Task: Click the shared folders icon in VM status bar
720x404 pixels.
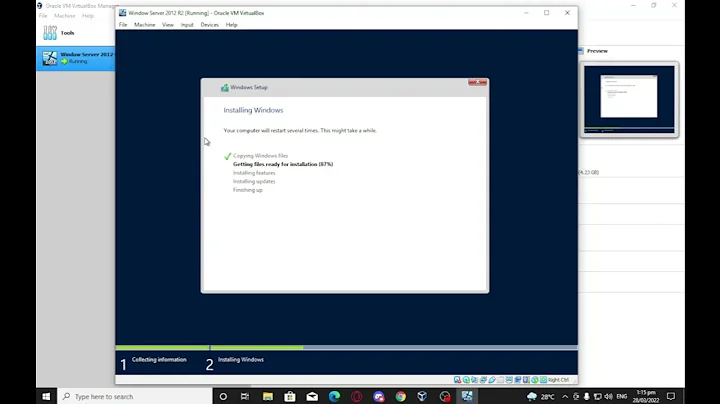Action: (x=501, y=380)
